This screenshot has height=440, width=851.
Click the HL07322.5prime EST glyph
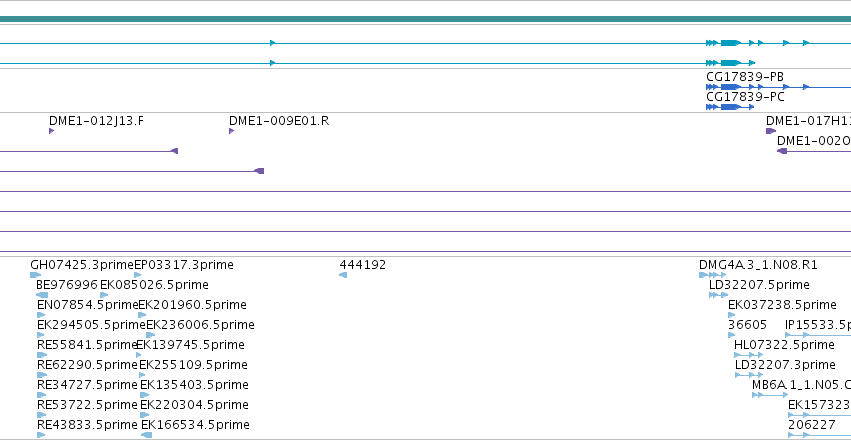coord(748,355)
